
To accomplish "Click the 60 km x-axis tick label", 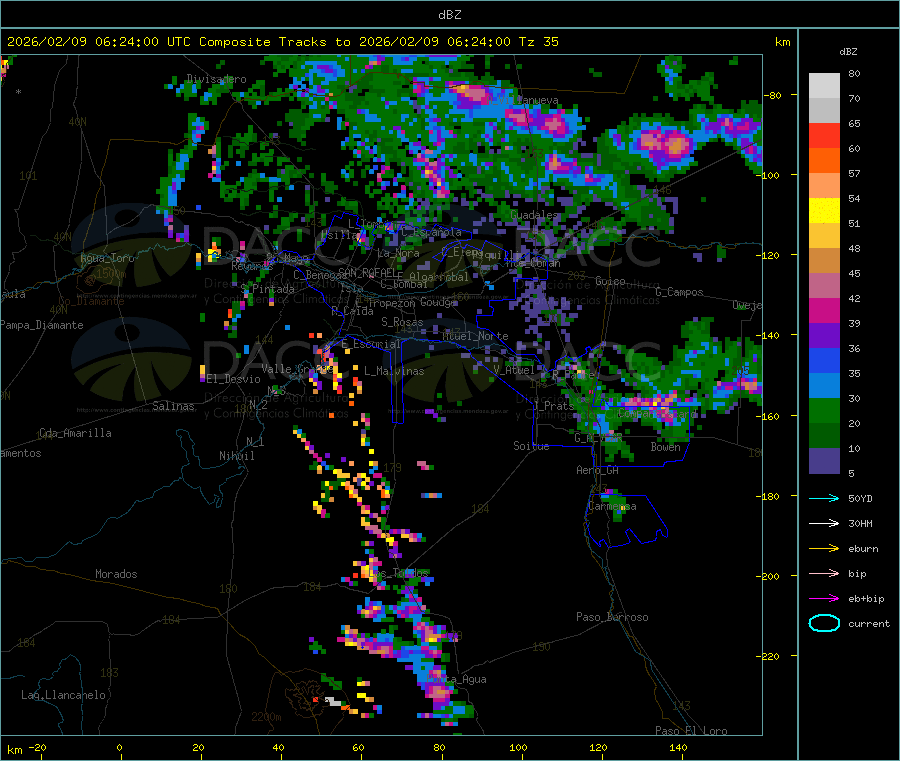I will pos(358,747).
